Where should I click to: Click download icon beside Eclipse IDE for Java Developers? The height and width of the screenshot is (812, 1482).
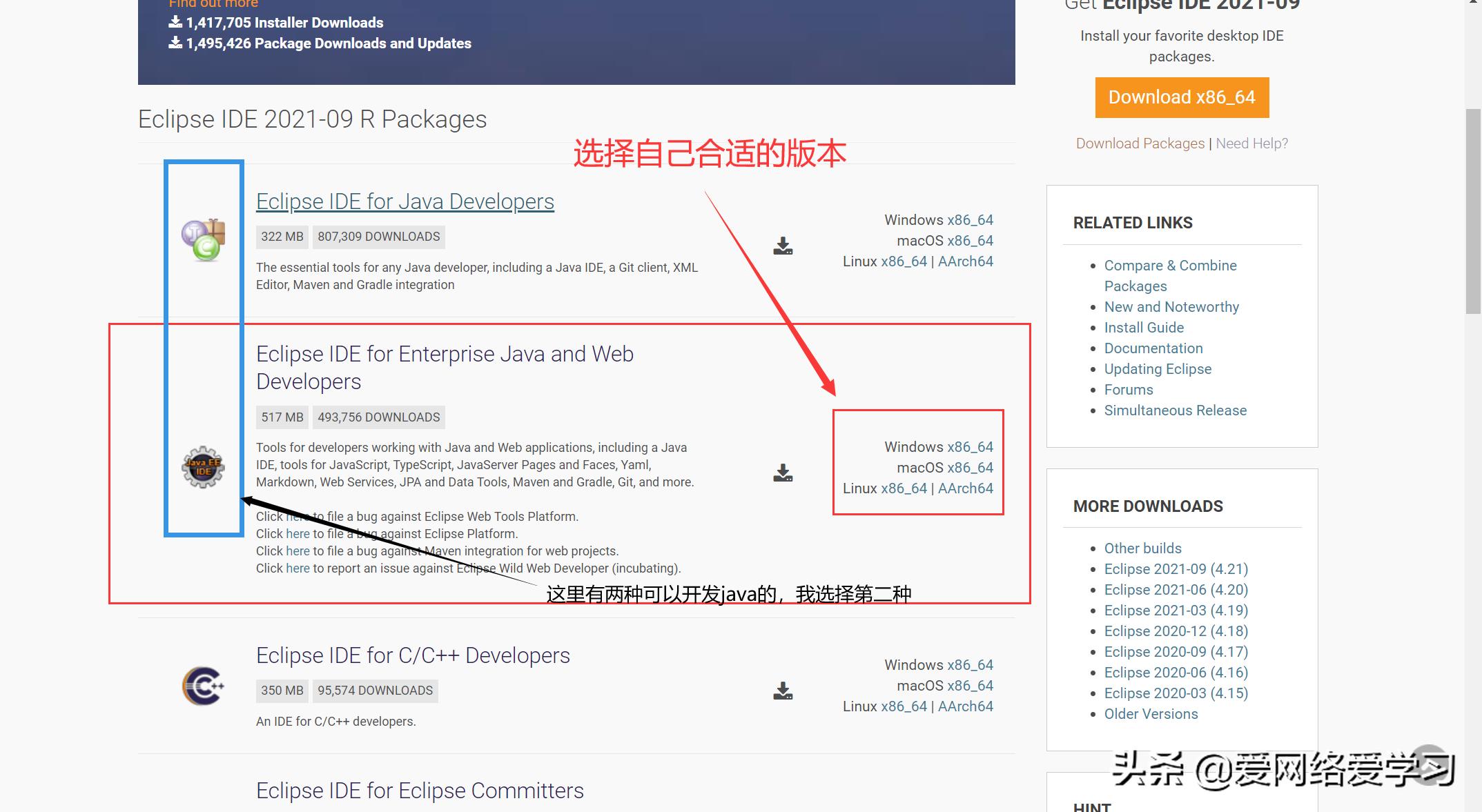[783, 245]
